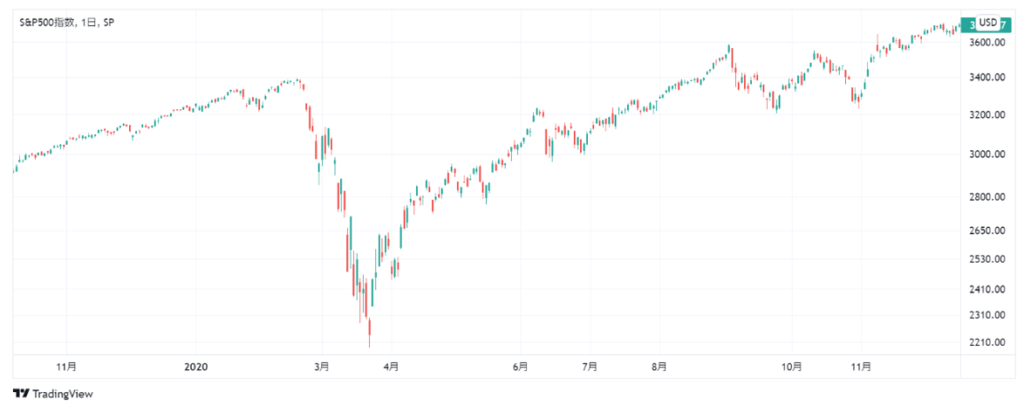This screenshot has height=406, width=1024.
Task: Click the 10月 time axis label
Action: 792,367
